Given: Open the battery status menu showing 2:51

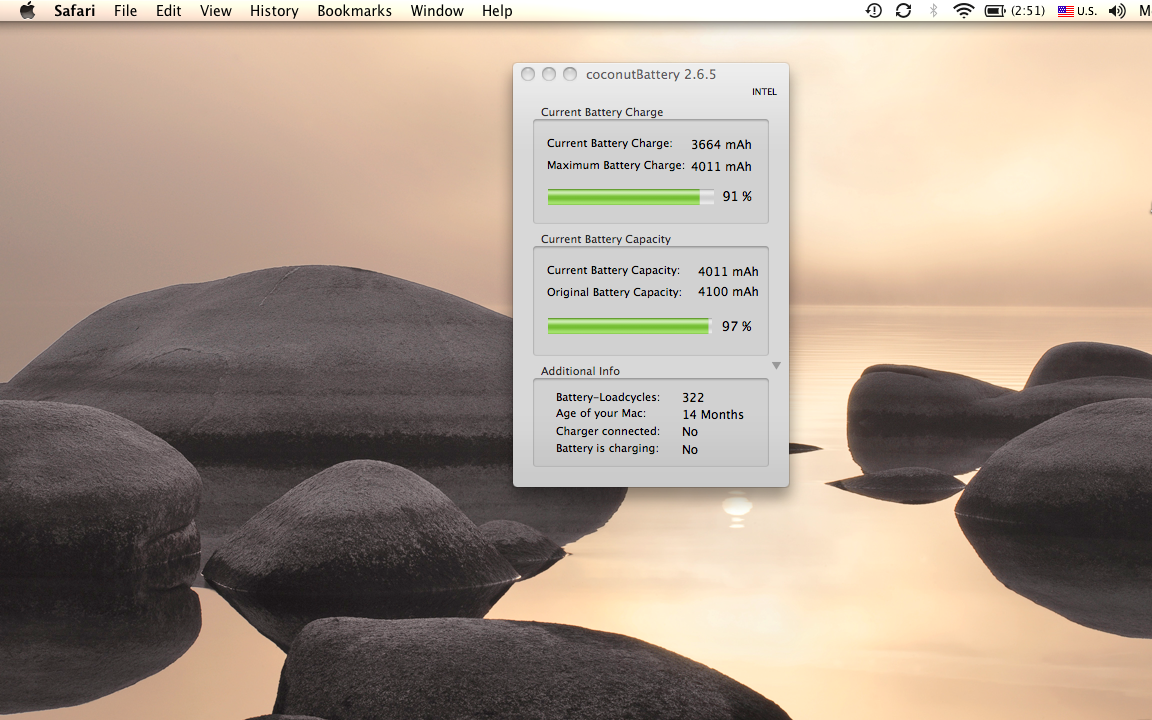Looking at the screenshot, I should (x=1015, y=10).
